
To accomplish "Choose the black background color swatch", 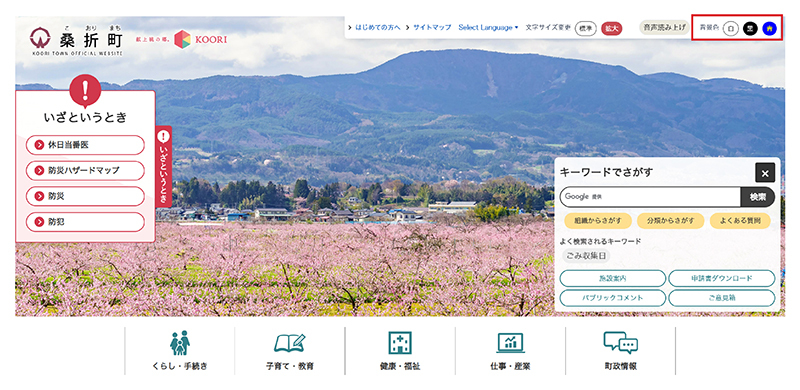I will click(x=750, y=29).
